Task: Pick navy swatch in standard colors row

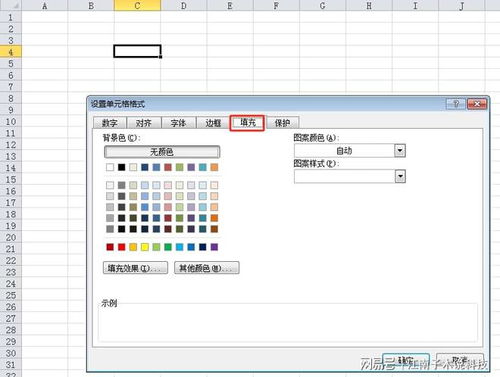Action: 203,247
